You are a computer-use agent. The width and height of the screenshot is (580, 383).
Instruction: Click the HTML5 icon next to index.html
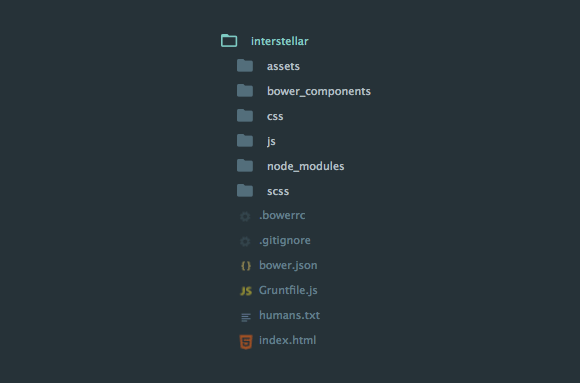tap(246, 342)
